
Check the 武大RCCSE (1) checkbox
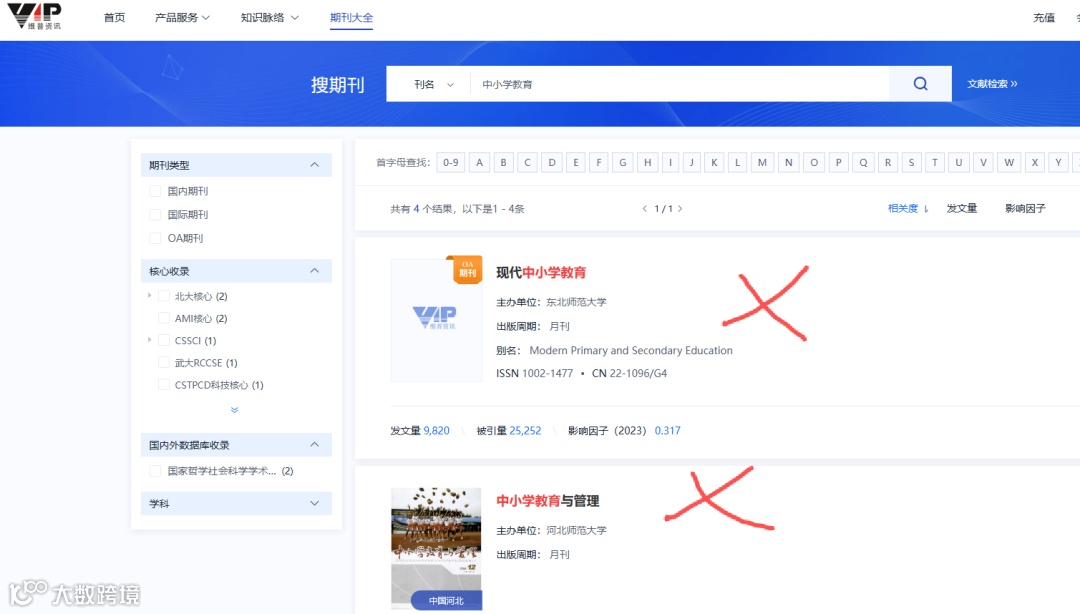tap(164, 362)
